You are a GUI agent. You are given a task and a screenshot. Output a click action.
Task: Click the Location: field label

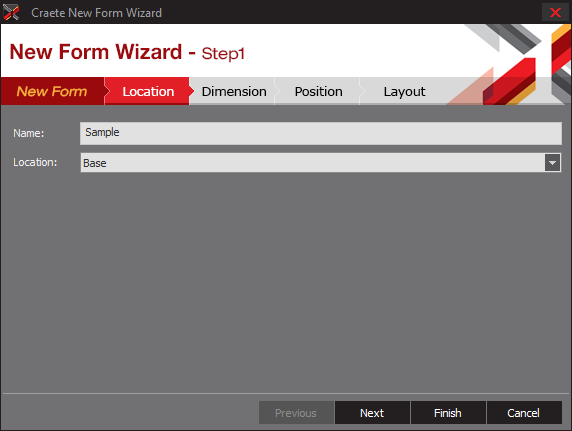click(x=35, y=162)
